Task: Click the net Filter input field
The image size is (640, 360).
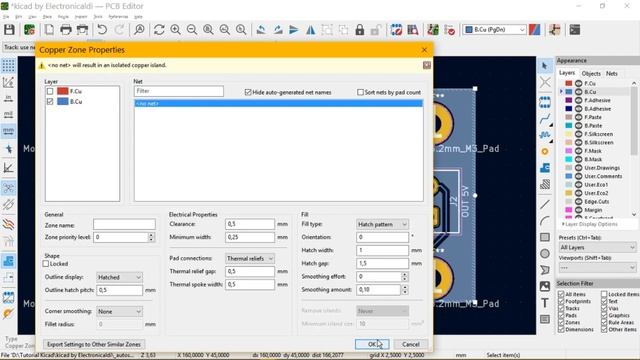Action: coord(179,91)
